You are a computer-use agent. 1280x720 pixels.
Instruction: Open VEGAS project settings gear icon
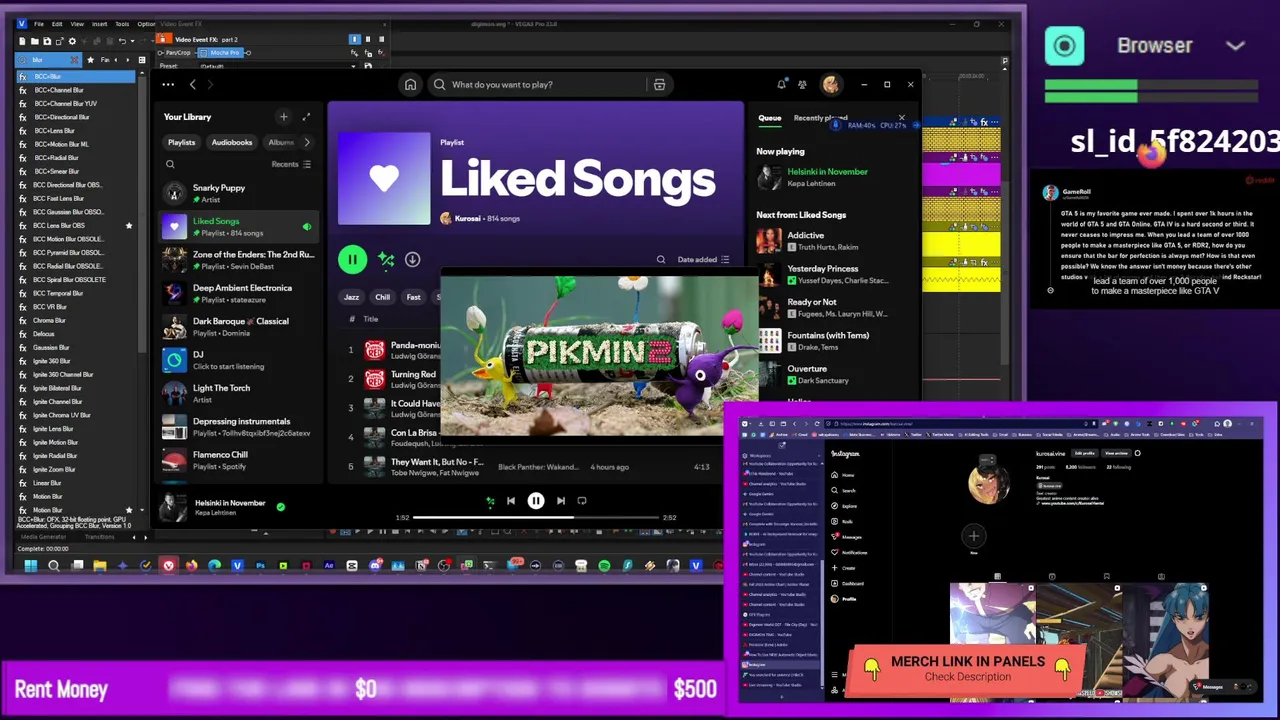71,41
